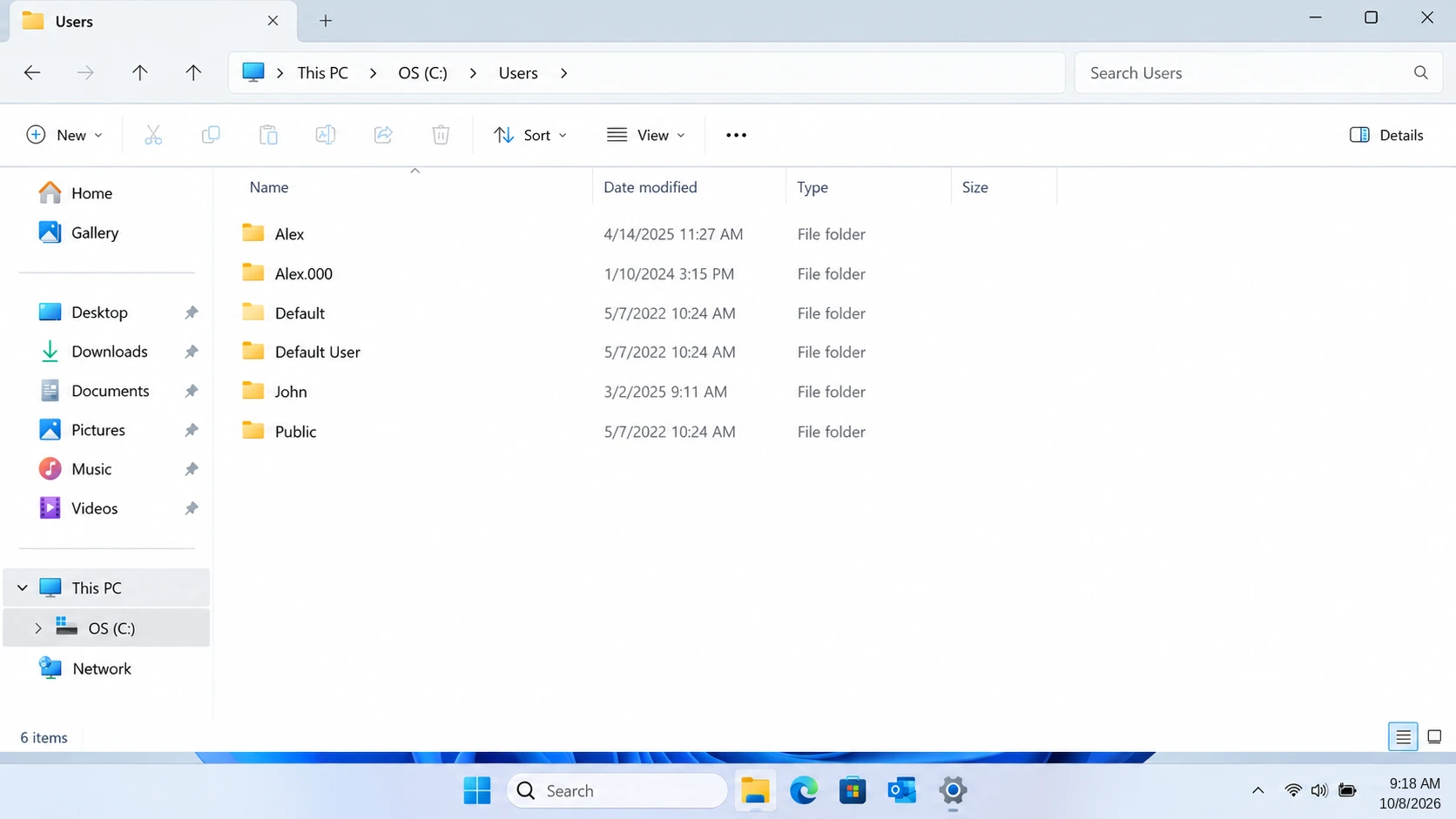Click the Delete trash icon
1456x819 pixels.
point(441,135)
